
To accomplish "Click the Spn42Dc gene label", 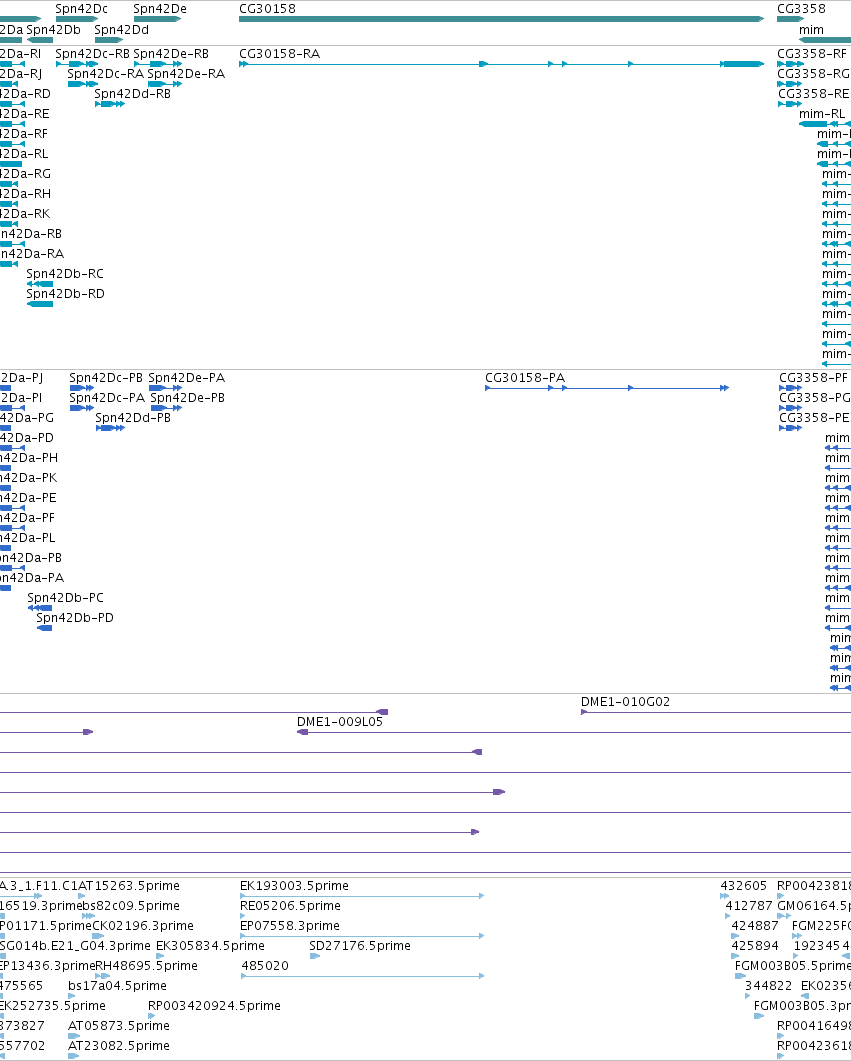I will tap(81, 9).
